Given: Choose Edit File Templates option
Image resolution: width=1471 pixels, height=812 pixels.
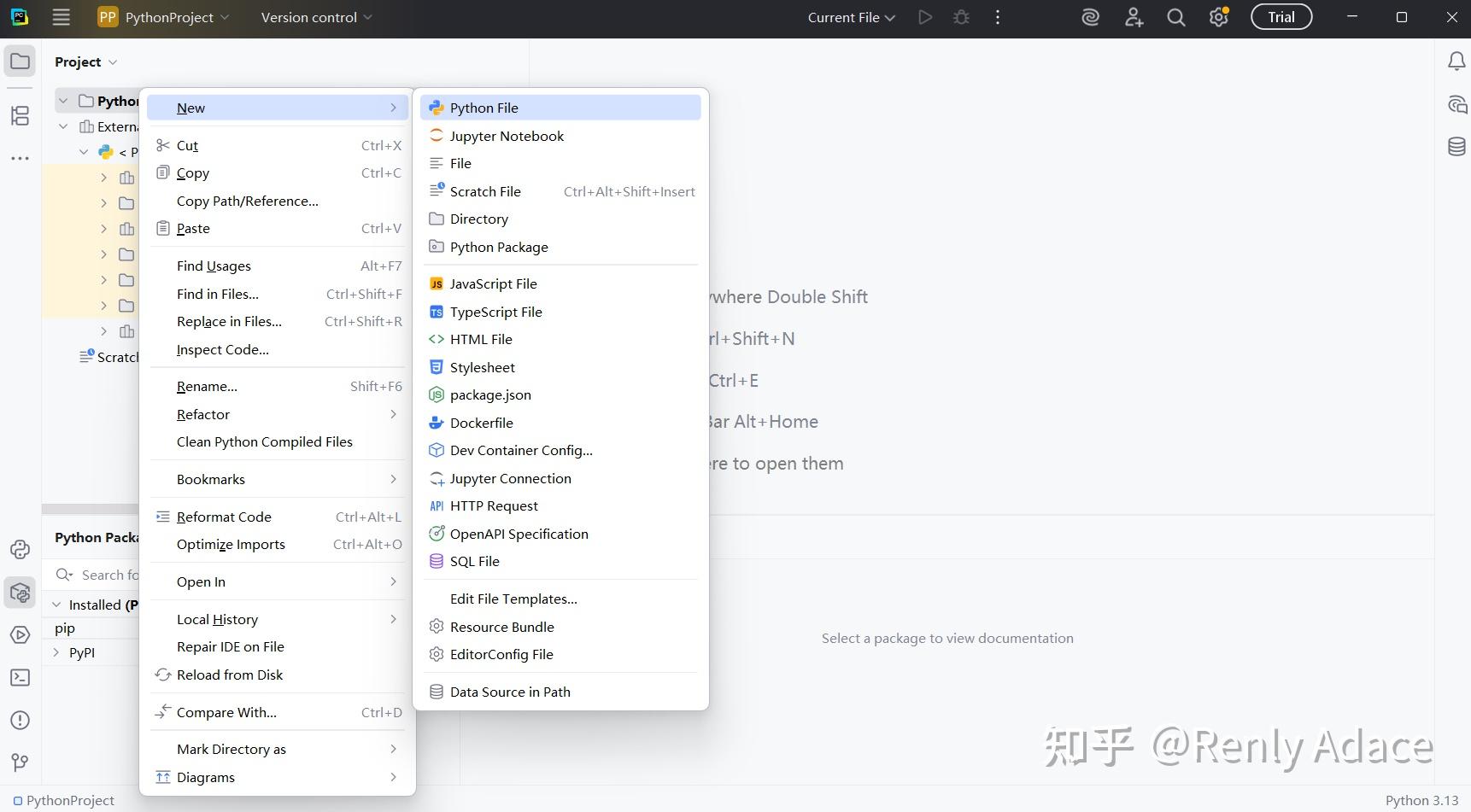Looking at the screenshot, I should 513,599.
